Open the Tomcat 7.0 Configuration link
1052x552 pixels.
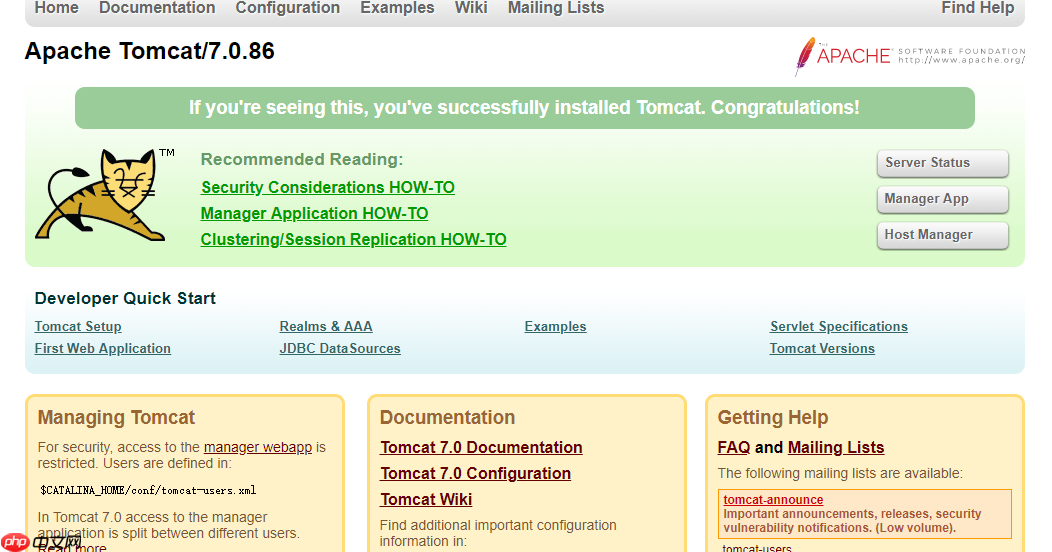pos(476,474)
